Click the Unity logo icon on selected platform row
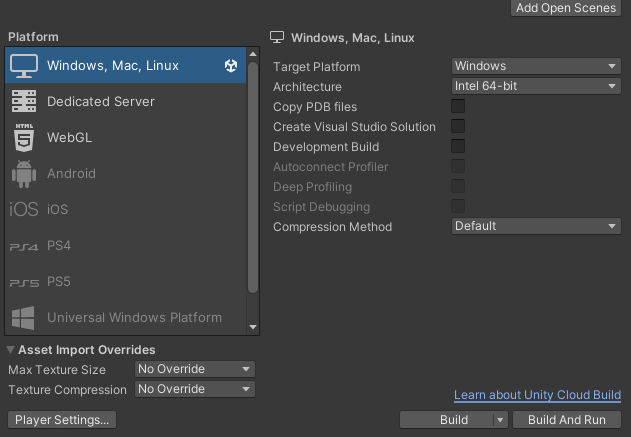631x437 pixels. [231, 66]
